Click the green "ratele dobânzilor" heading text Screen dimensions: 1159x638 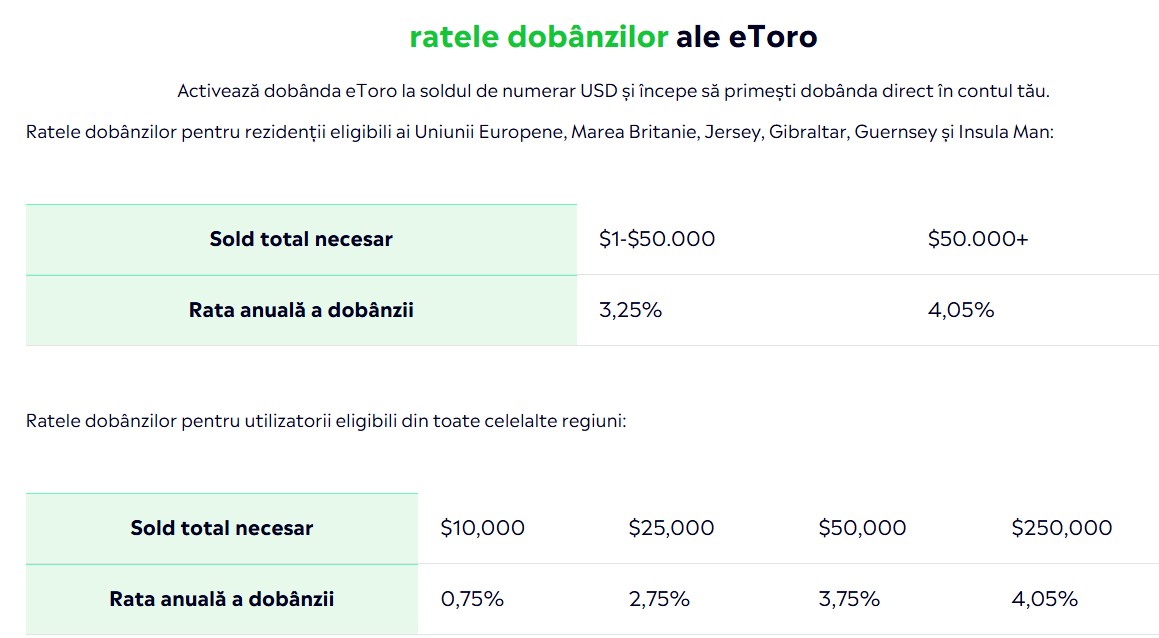click(538, 37)
